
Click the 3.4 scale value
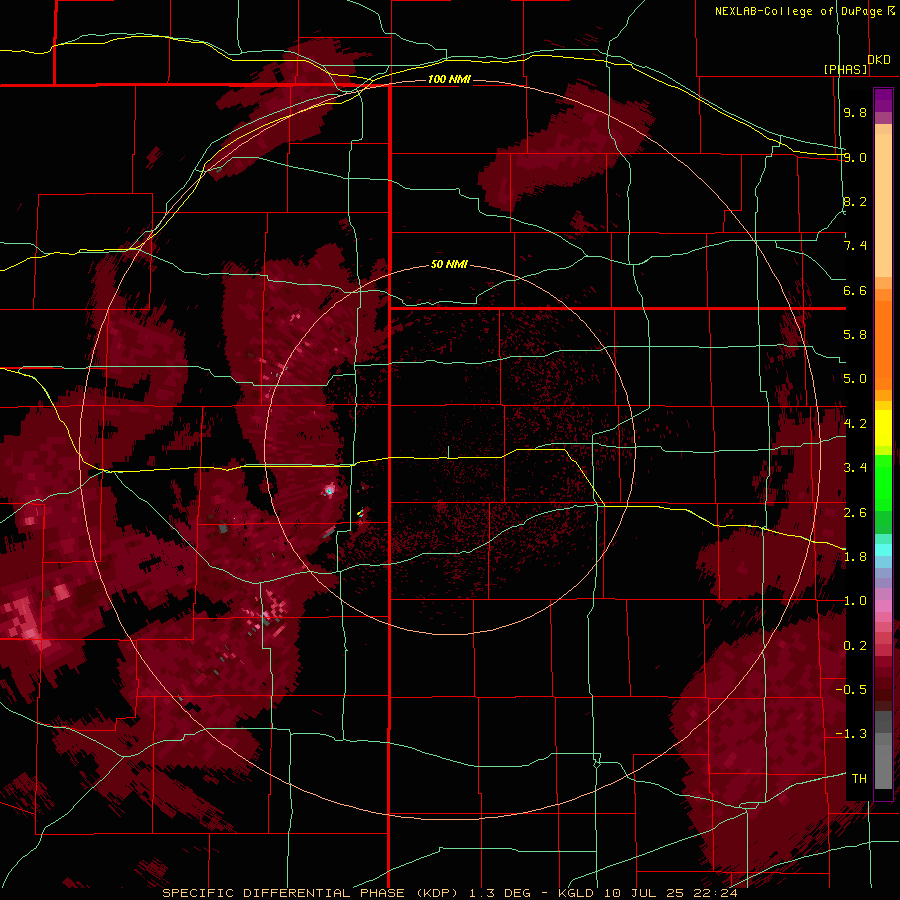tap(855, 468)
